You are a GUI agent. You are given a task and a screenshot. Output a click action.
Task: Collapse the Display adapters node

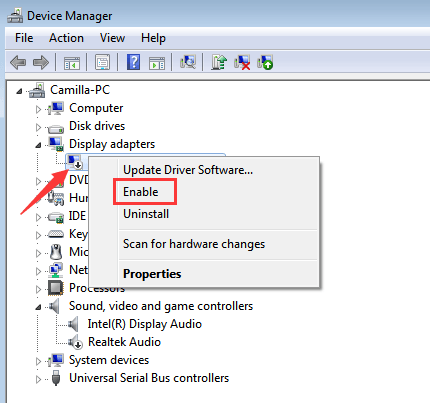pos(38,145)
